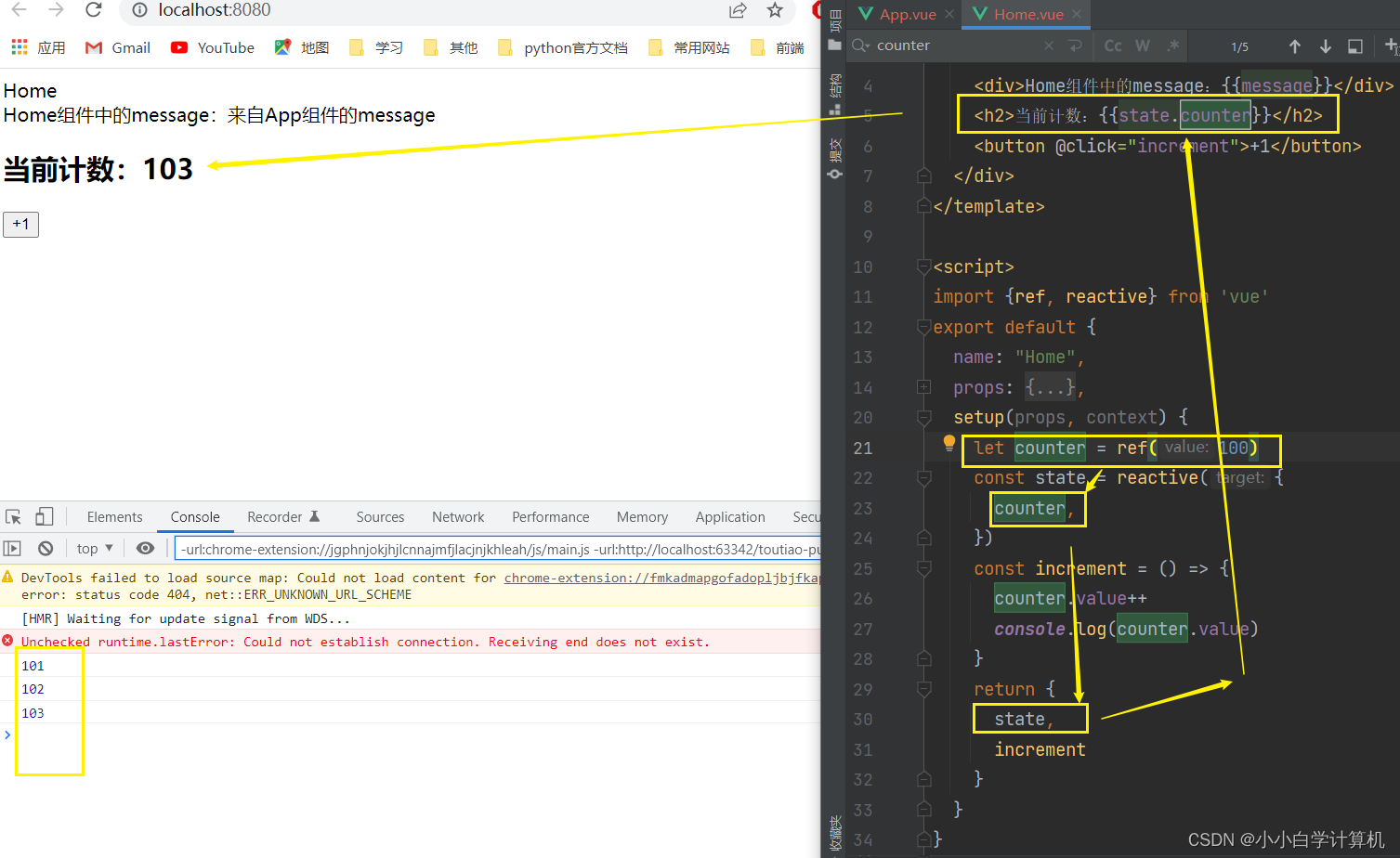The height and width of the screenshot is (858, 1400).
Task: Toggle Regex (.*) option in search
Action: point(1173,45)
